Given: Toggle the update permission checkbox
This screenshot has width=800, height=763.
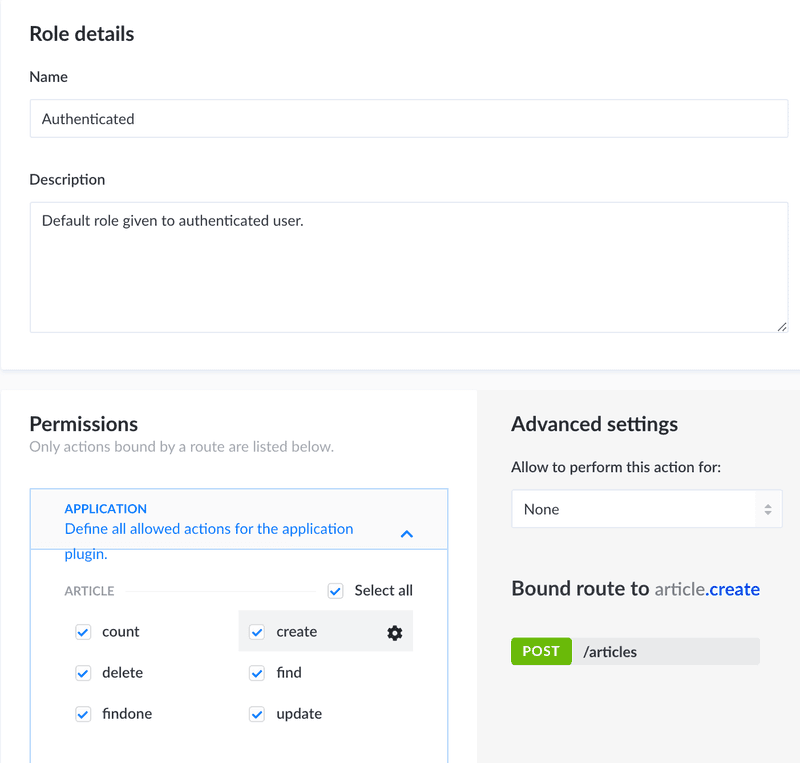Looking at the screenshot, I should [x=257, y=714].
